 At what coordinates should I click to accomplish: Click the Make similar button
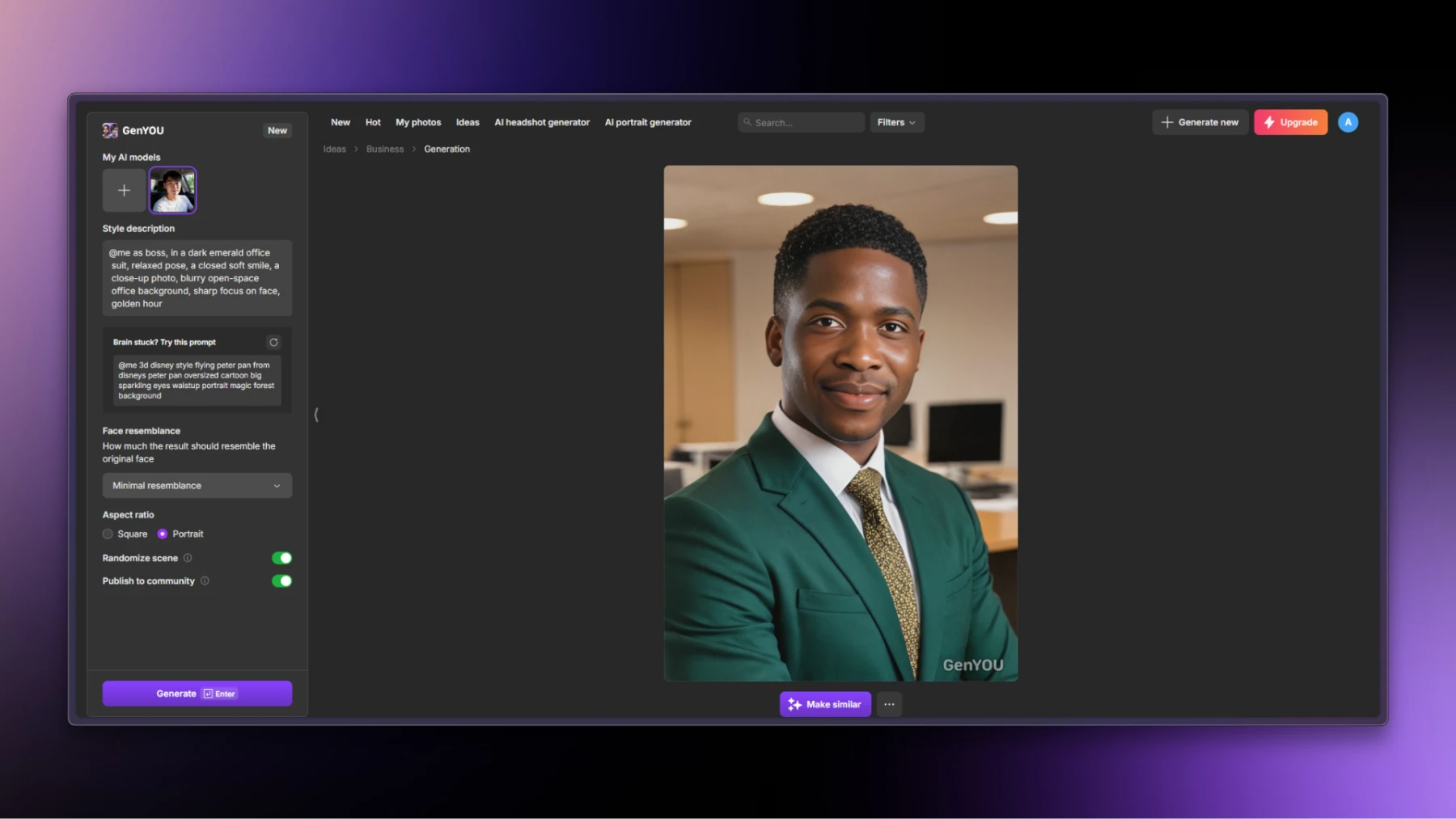pyautogui.click(x=825, y=704)
